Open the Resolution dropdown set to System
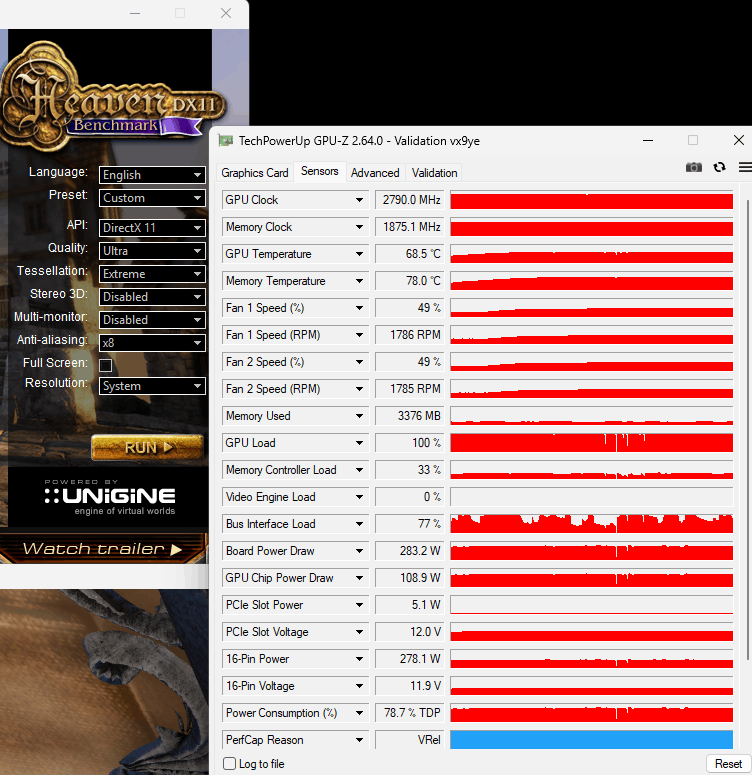The width and height of the screenshot is (752, 775). click(152, 386)
